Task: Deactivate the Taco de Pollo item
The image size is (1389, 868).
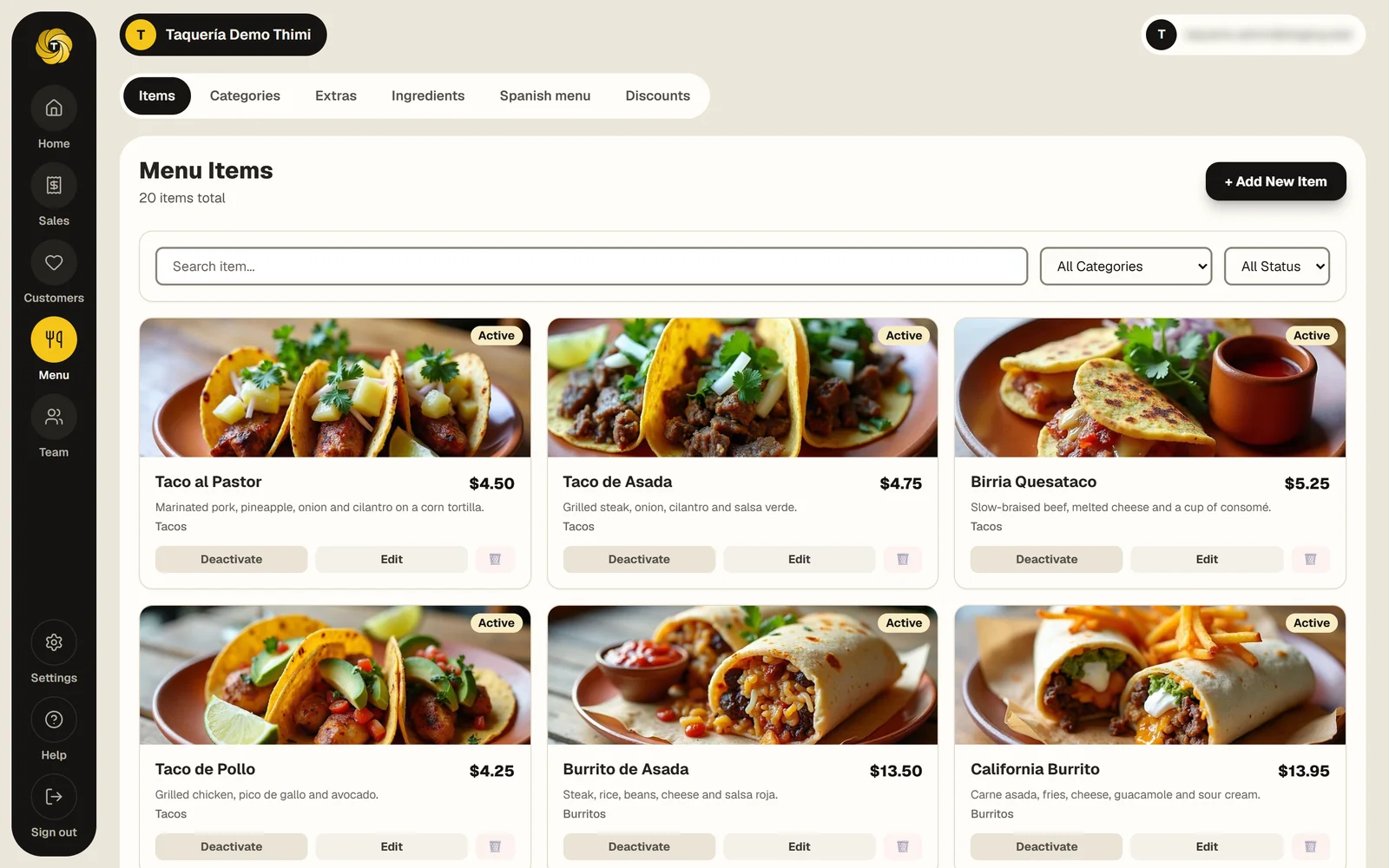Action: (231, 846)
